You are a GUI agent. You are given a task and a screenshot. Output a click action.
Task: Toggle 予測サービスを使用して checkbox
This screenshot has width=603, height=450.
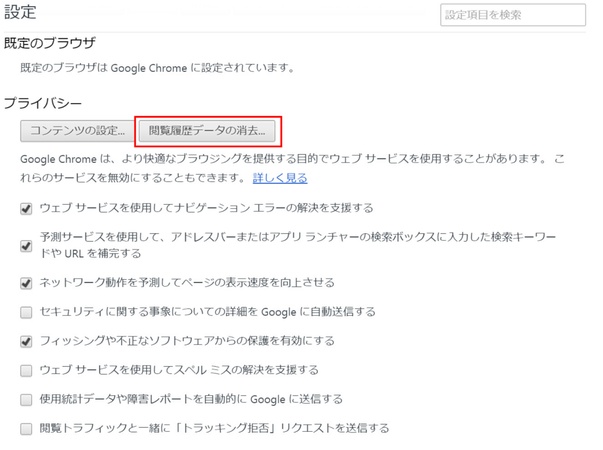(26, 246)
